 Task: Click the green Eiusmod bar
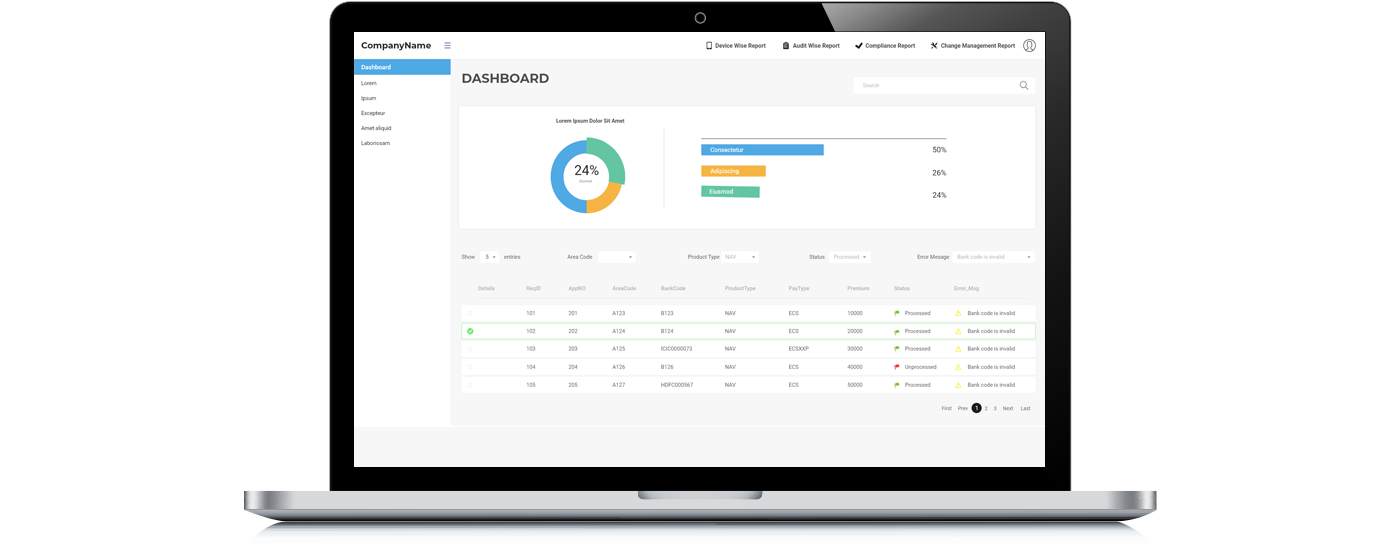point(730,192)
